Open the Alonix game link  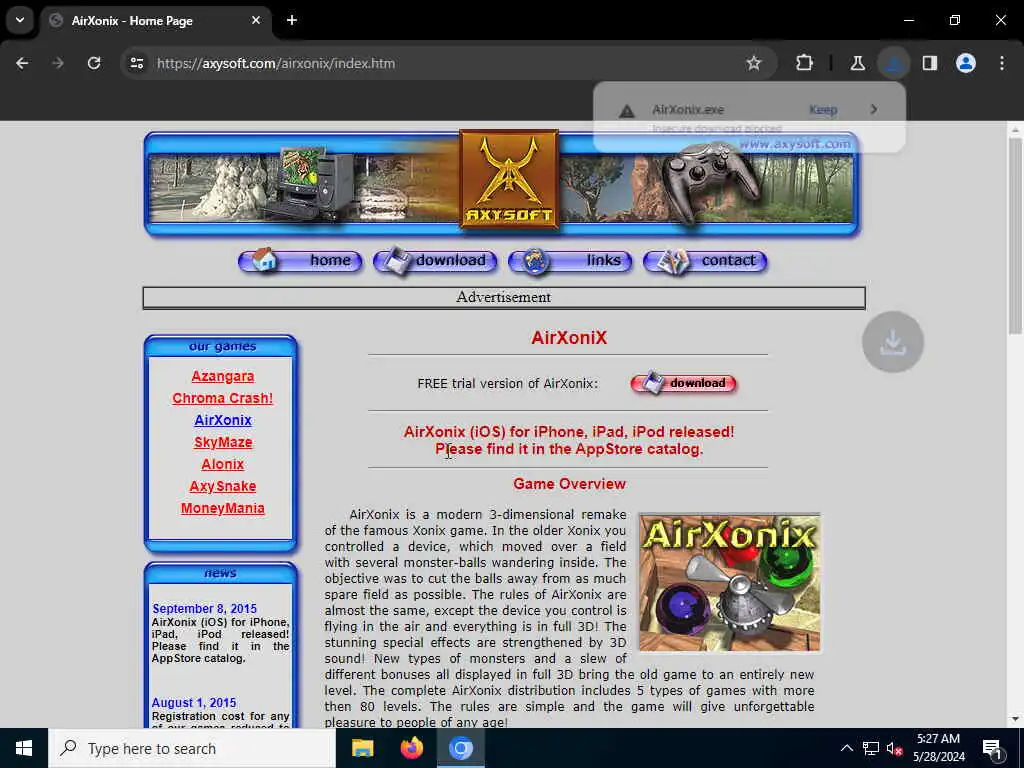tap(223, 464)
